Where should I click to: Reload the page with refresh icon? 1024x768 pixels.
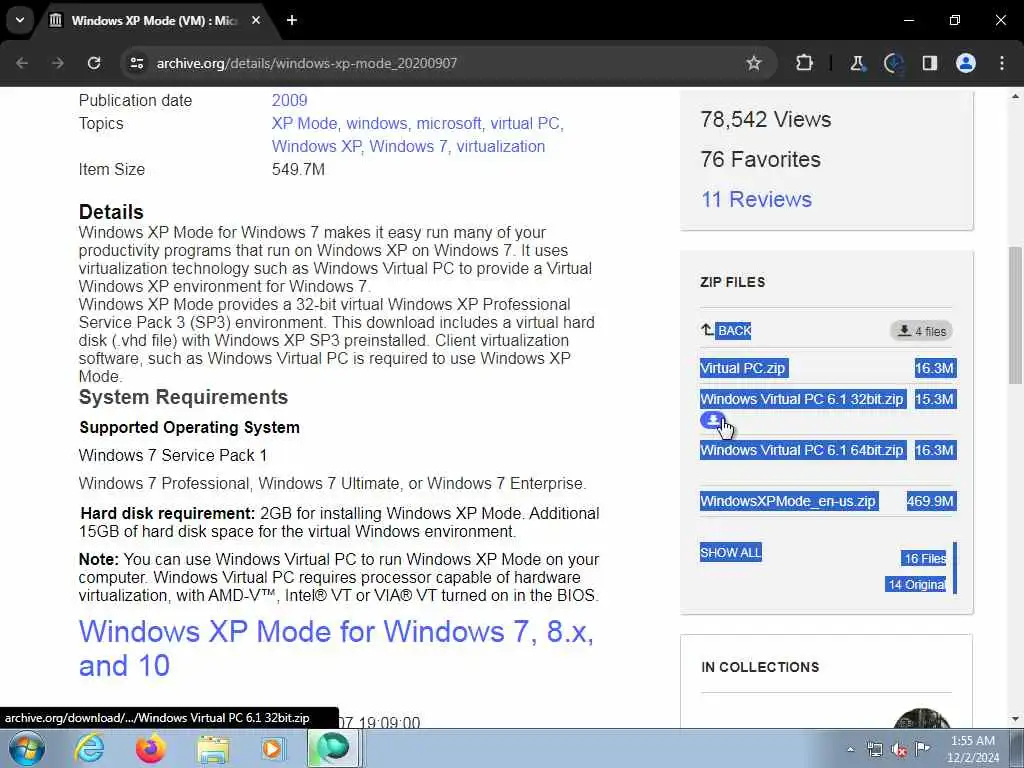94,63
